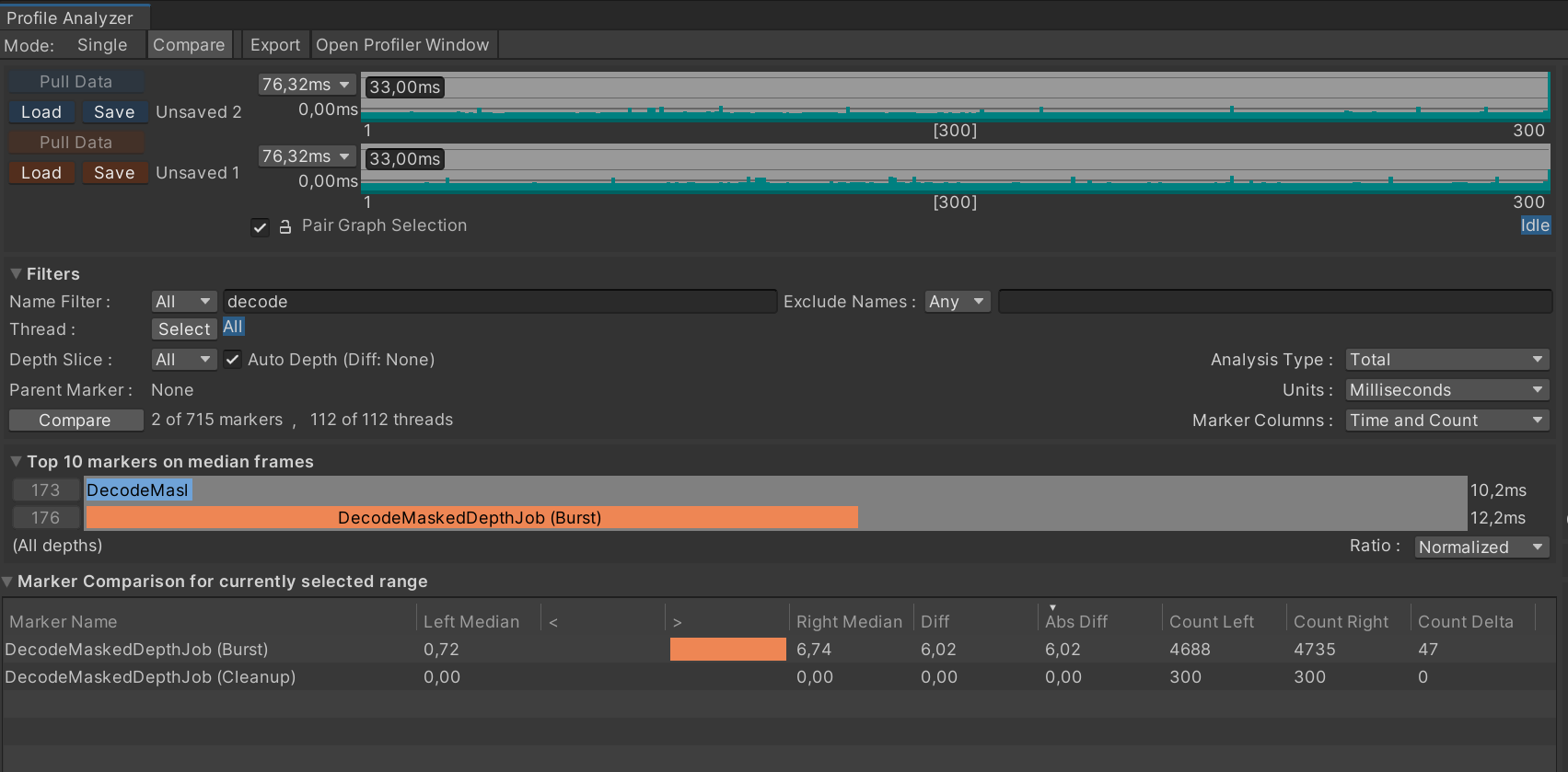This screenshot has width=1568, height=772.
Task: Toggle the Pair Graph Selection checkbox
Action: click(261, 227)
